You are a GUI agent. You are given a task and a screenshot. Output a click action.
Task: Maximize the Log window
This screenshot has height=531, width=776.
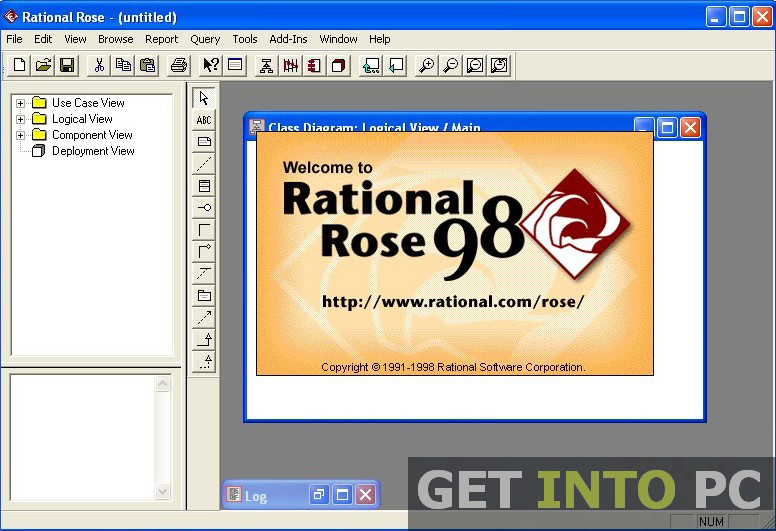[342, 494]
